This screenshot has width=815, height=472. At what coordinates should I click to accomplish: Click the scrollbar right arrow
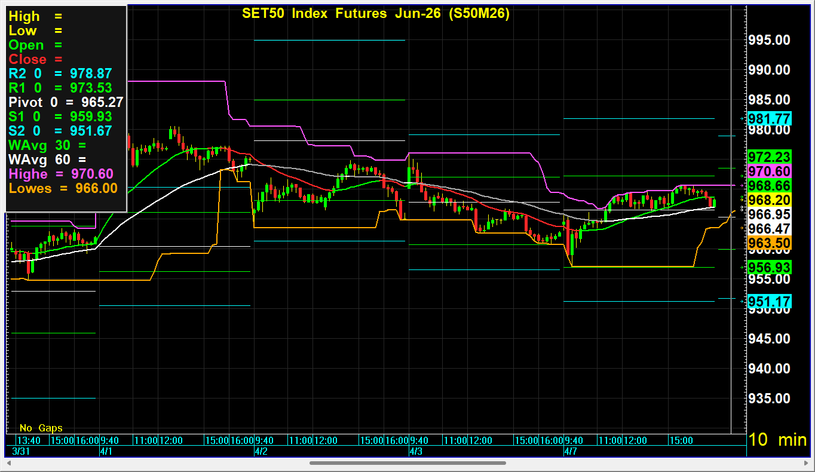click(808, 463)
